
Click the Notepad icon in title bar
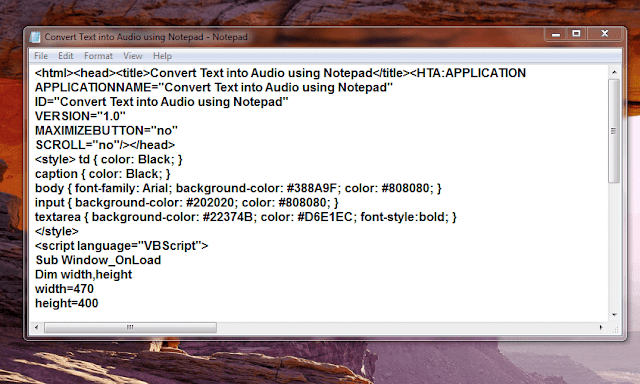35,37
